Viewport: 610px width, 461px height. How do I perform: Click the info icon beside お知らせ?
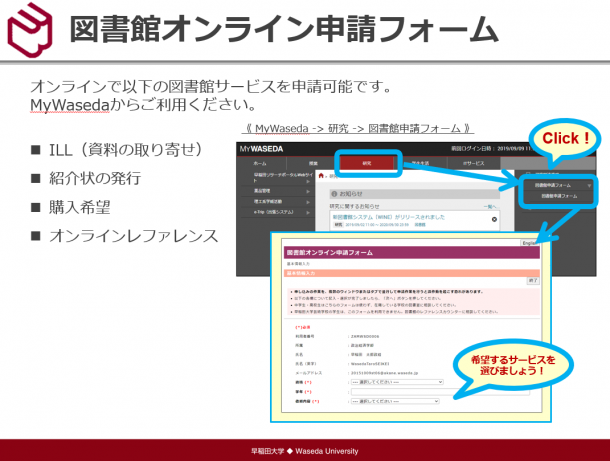coord(333,194)
